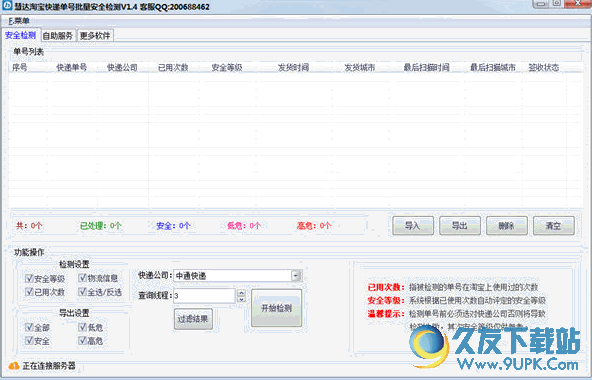Increase 查询线程 with up arrow
This screenshot has height=380, width=592.
click(241, 292)
